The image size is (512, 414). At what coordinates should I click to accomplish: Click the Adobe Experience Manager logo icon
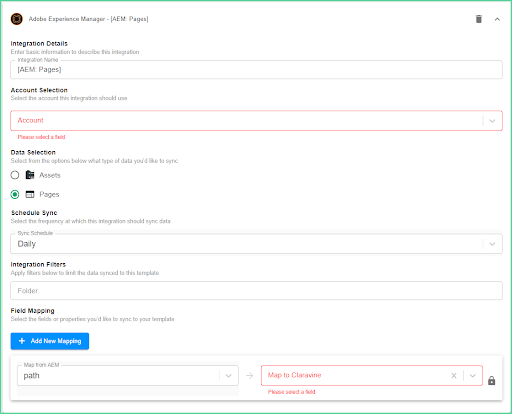pyautogui.click(x=17, y=19)
